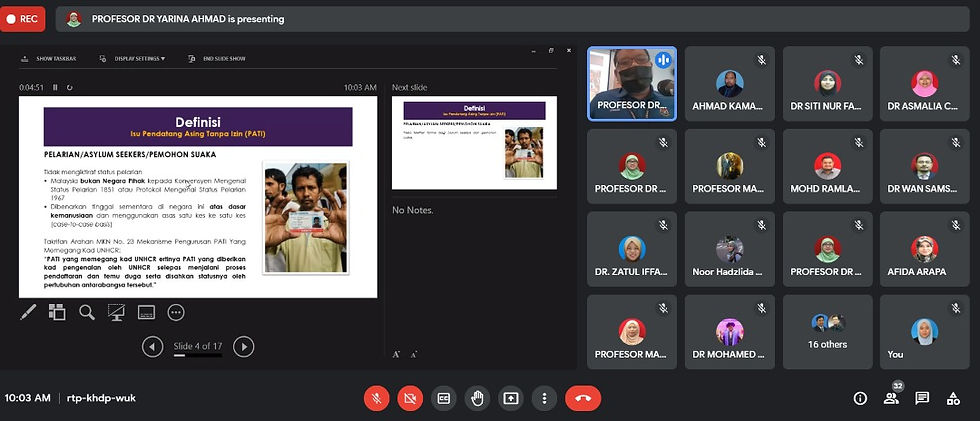Open see all slides grid

tap(57, 312)
